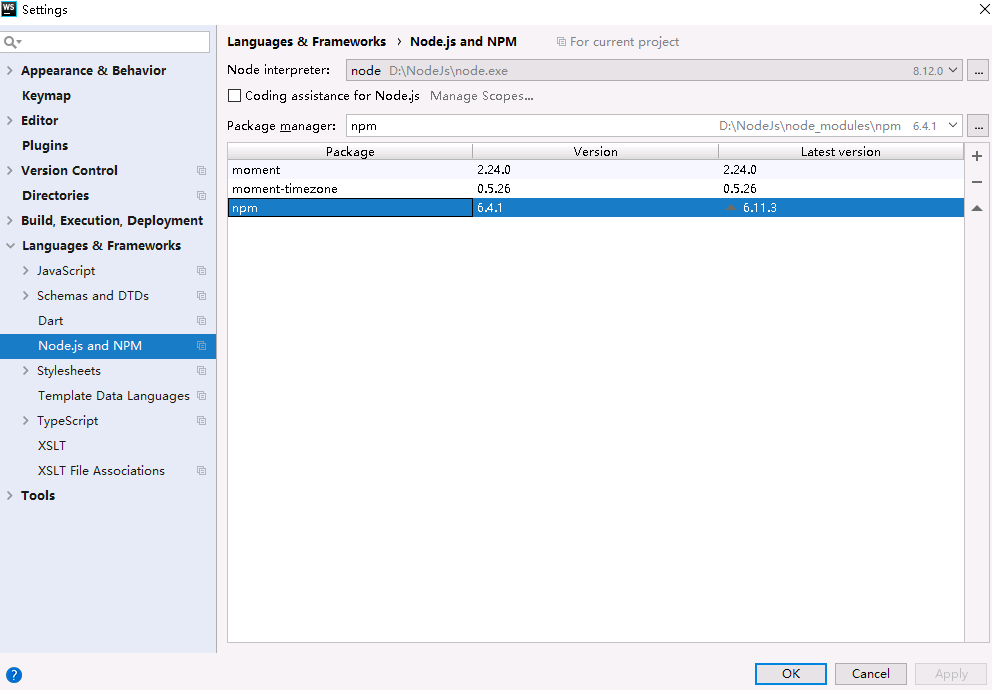Open the help question mark icon
992x690 pixels.
[13, 675]
